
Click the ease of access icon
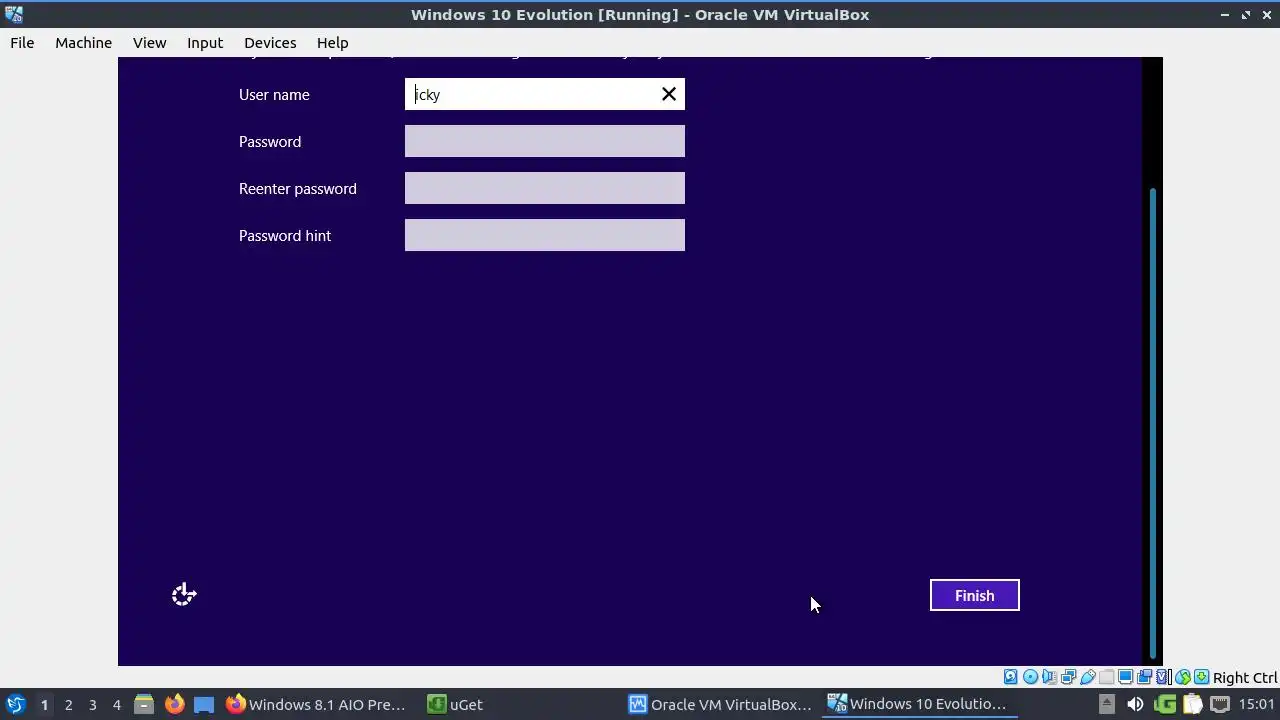tap(183, 595)
